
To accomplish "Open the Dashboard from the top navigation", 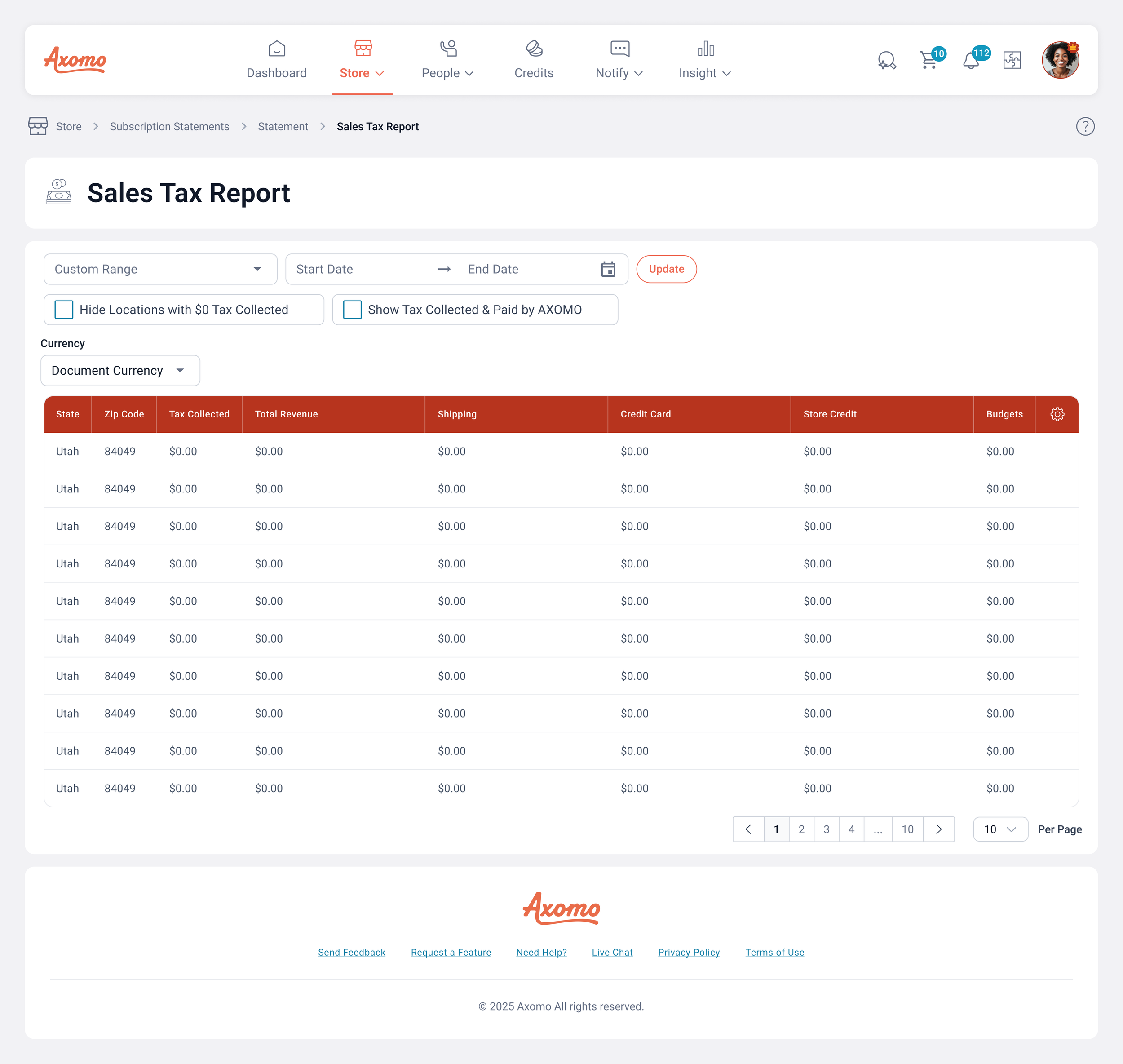I will (x=277, y=60).
